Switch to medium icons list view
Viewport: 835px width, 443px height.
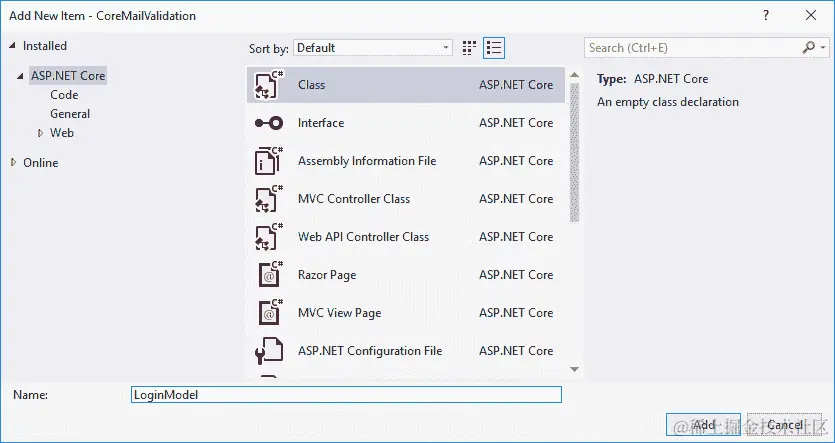click(x=494, y=48)
